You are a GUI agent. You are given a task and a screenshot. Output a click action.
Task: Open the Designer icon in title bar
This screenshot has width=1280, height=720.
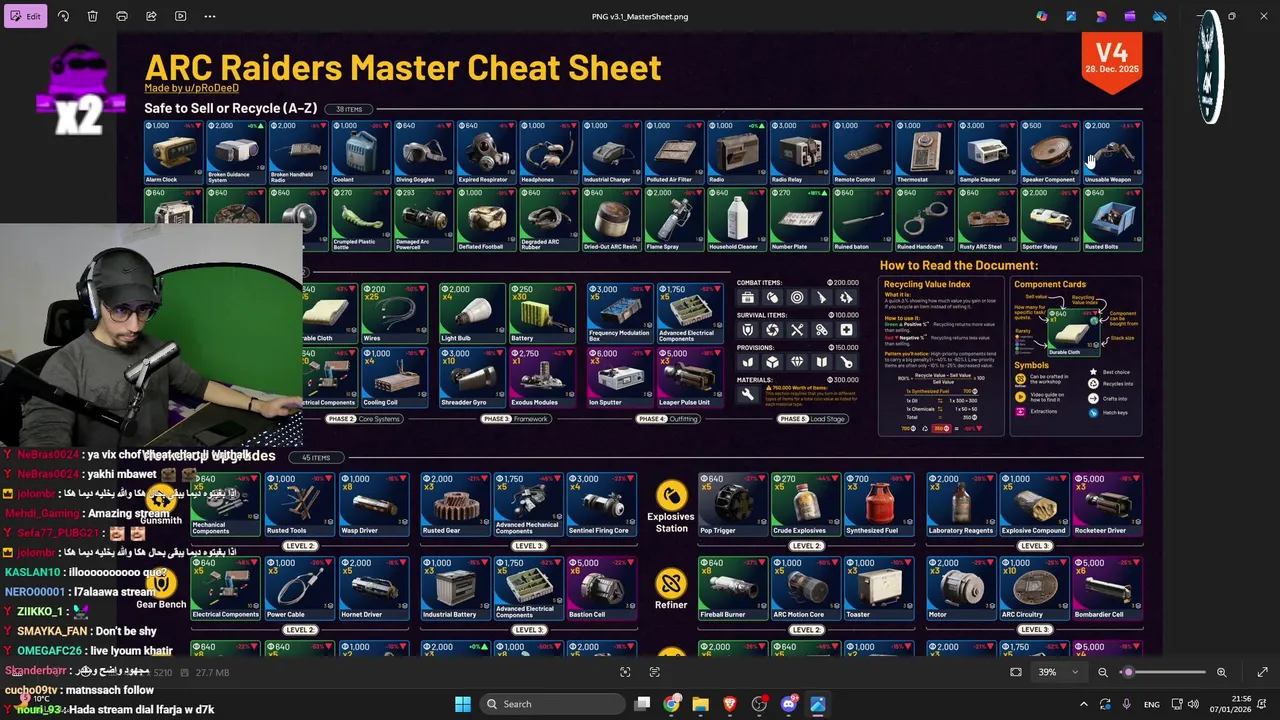coord(1101,16)
